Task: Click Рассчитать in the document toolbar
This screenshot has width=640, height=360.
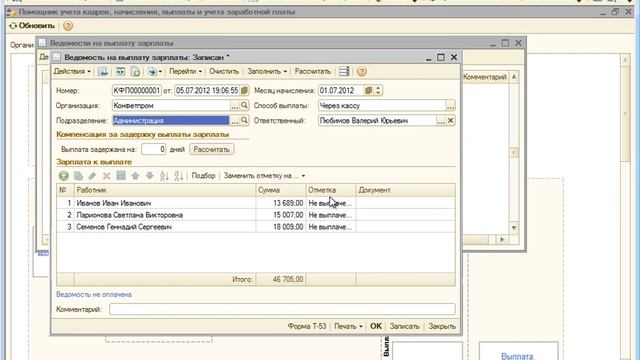Action: (313, 71)
